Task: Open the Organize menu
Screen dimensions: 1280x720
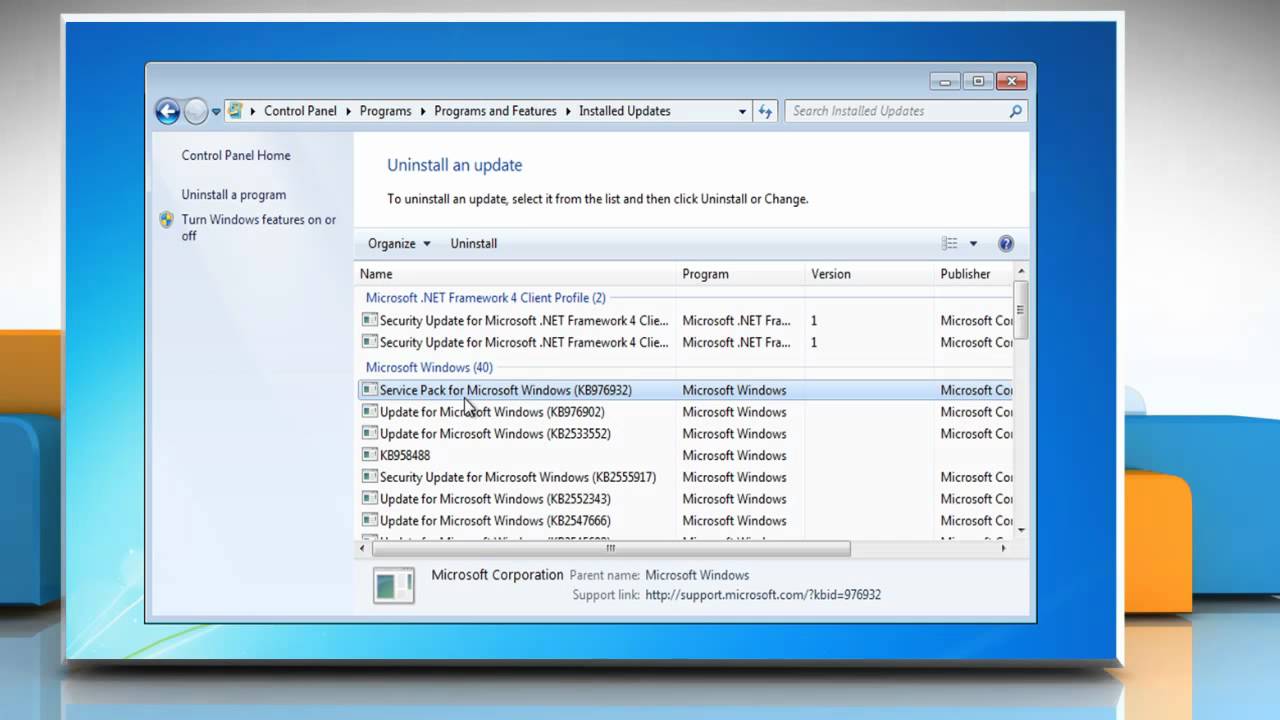Action: (399, 243)
